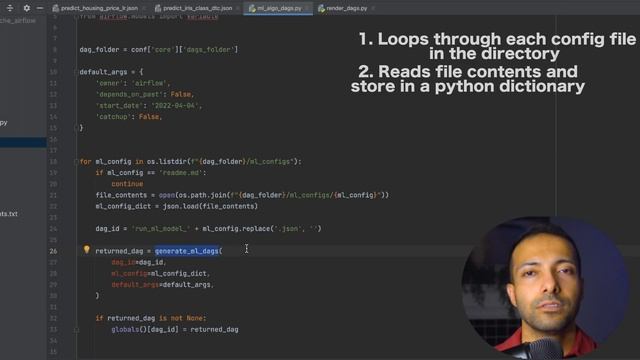The height and width of the screenshot is (360, 640).
Task: Click the 'owner': 'airflow' line
Action: pyautogui.click(x=133, y=83)
